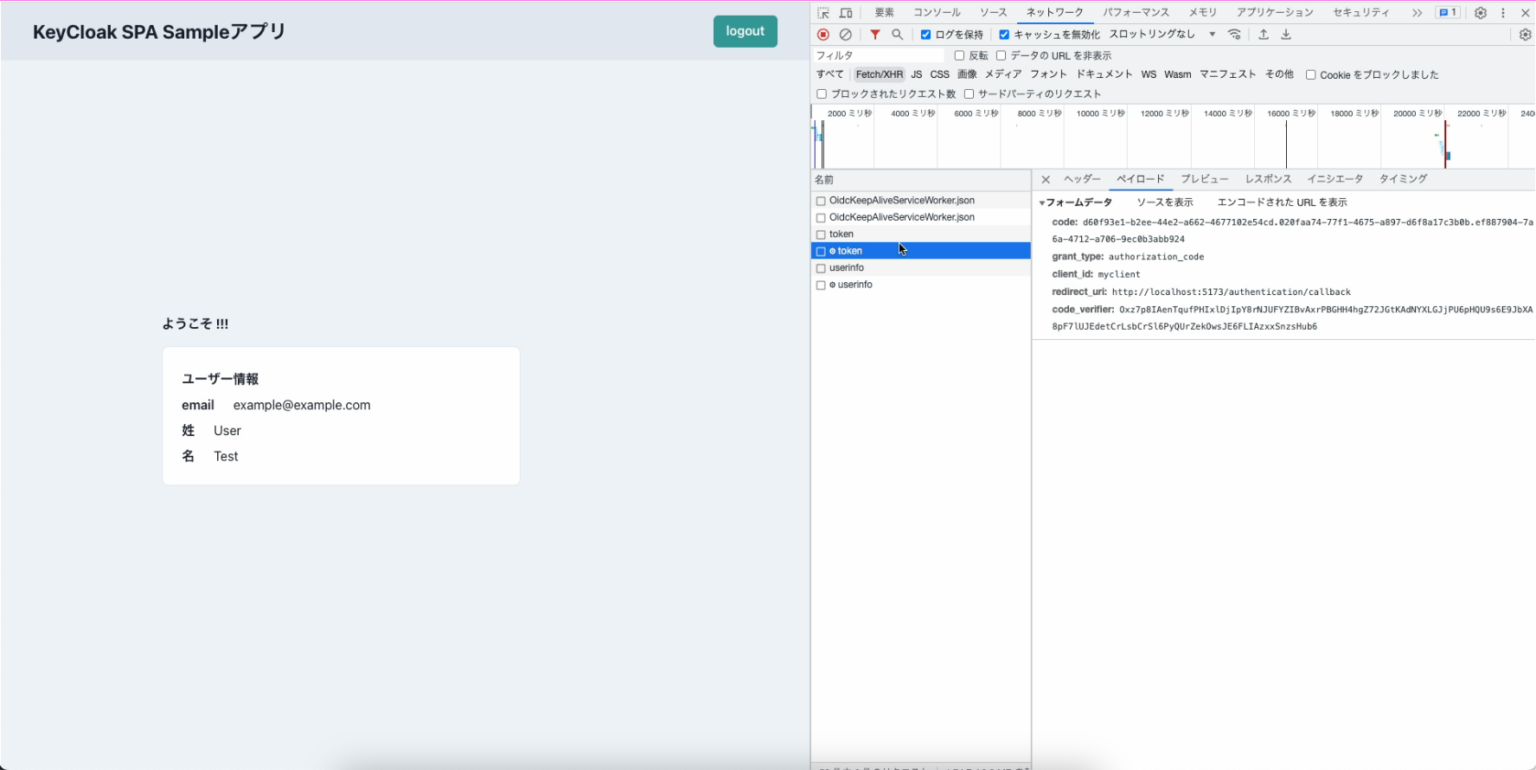Viewport: 1536px width, 770px height.
Task: Disable the ログを保持 checkbox
Action: [x=924, y=34]
